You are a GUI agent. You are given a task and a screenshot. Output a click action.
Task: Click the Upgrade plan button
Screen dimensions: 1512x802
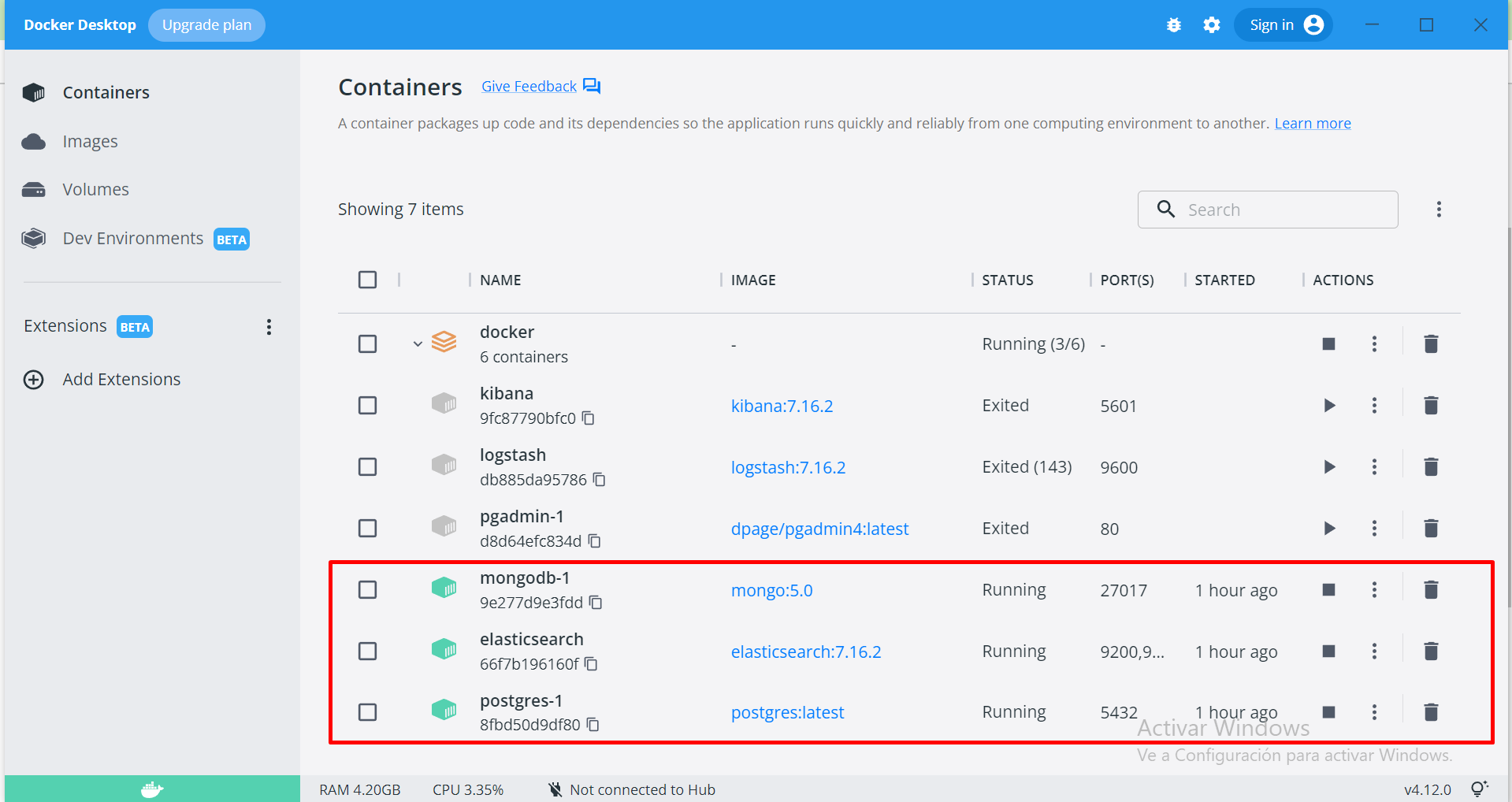[x=206, y=25]
